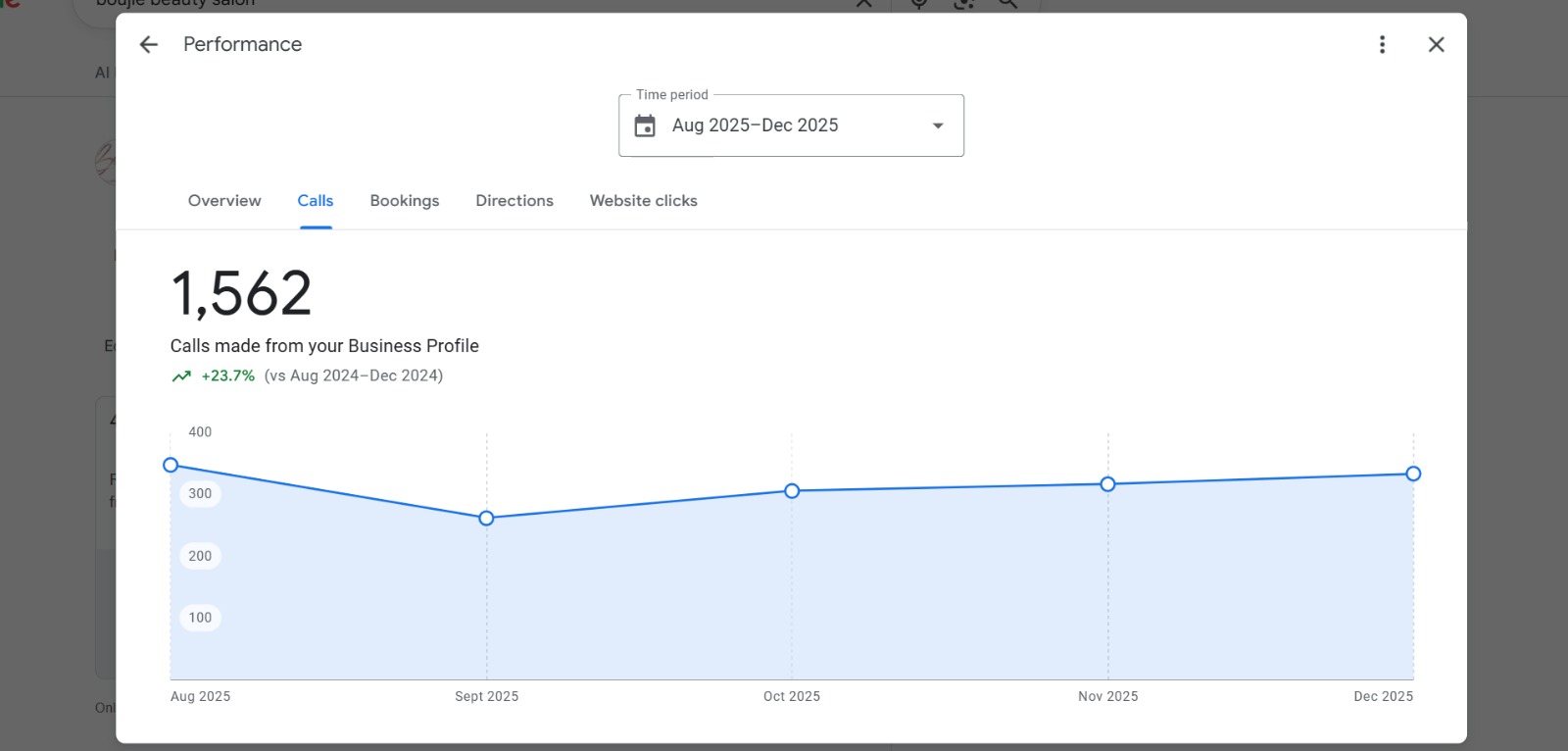
Task: Select the Calls tab
Action: click(x=316, y=201)
